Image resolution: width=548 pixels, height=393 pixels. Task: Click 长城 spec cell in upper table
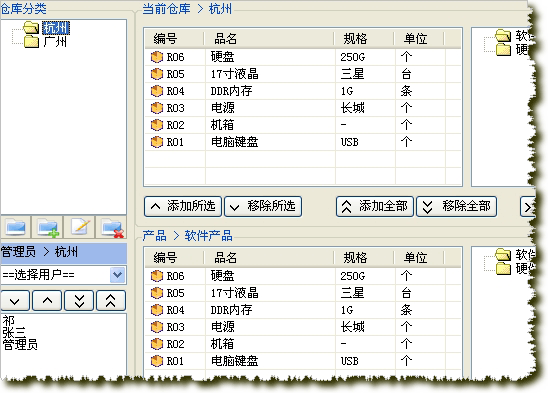point(352,108)
